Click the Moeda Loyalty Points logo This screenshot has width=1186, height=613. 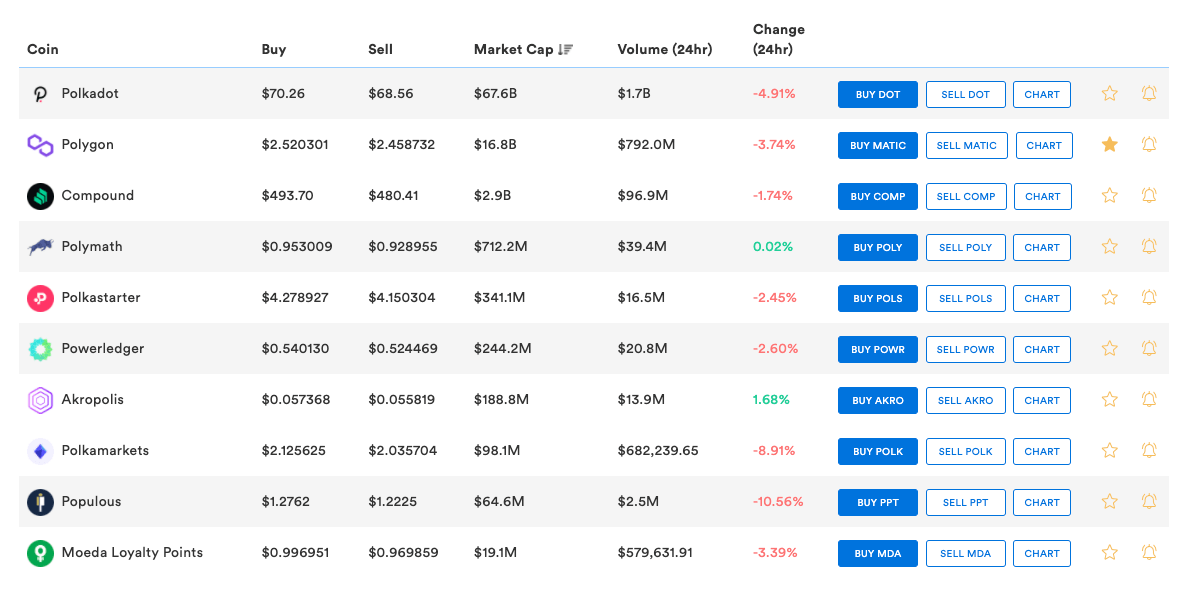point(40,553)
